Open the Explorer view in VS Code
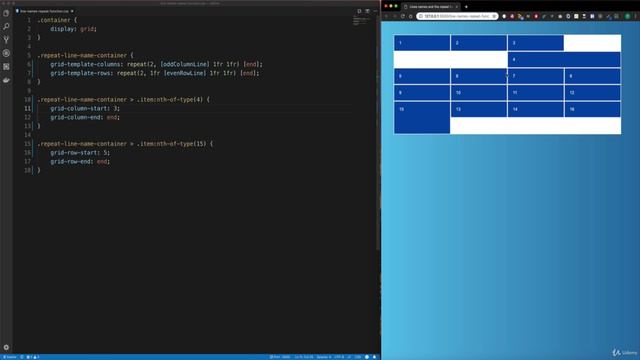The width and height of the screenshot is (640, 360). pyautogui.click(x=6, y=13)
